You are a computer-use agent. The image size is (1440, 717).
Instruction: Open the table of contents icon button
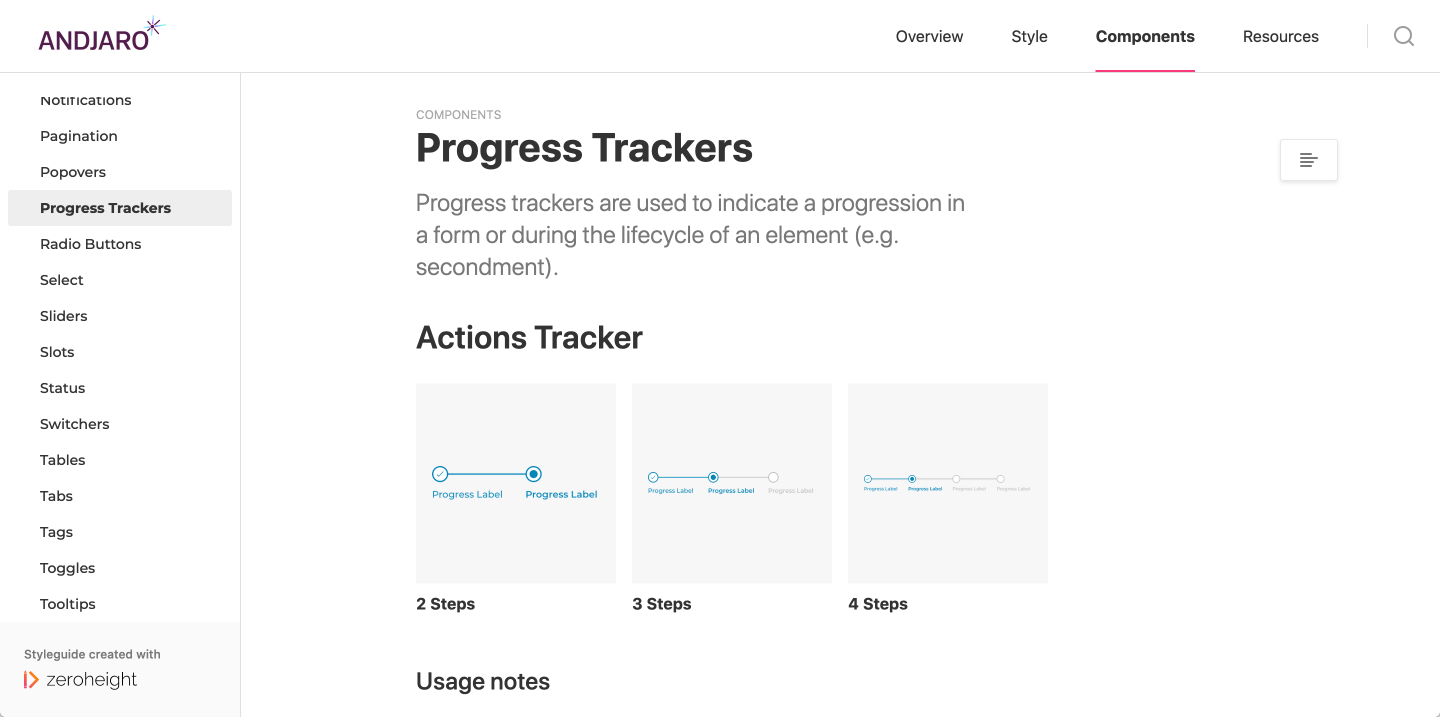(1309, 160)
